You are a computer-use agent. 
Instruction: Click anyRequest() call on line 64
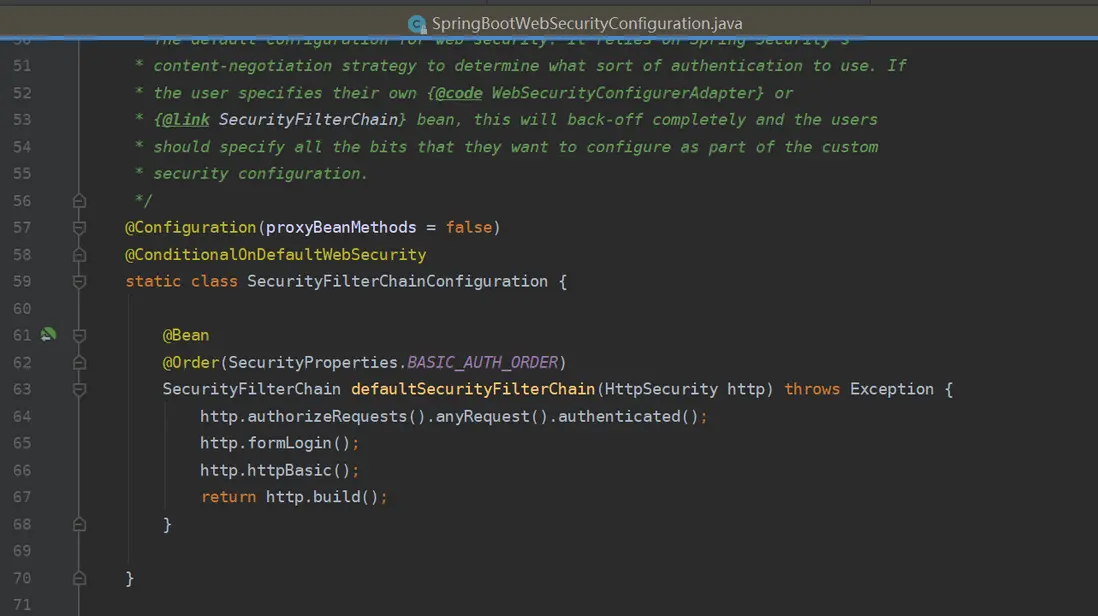[492, 416]
